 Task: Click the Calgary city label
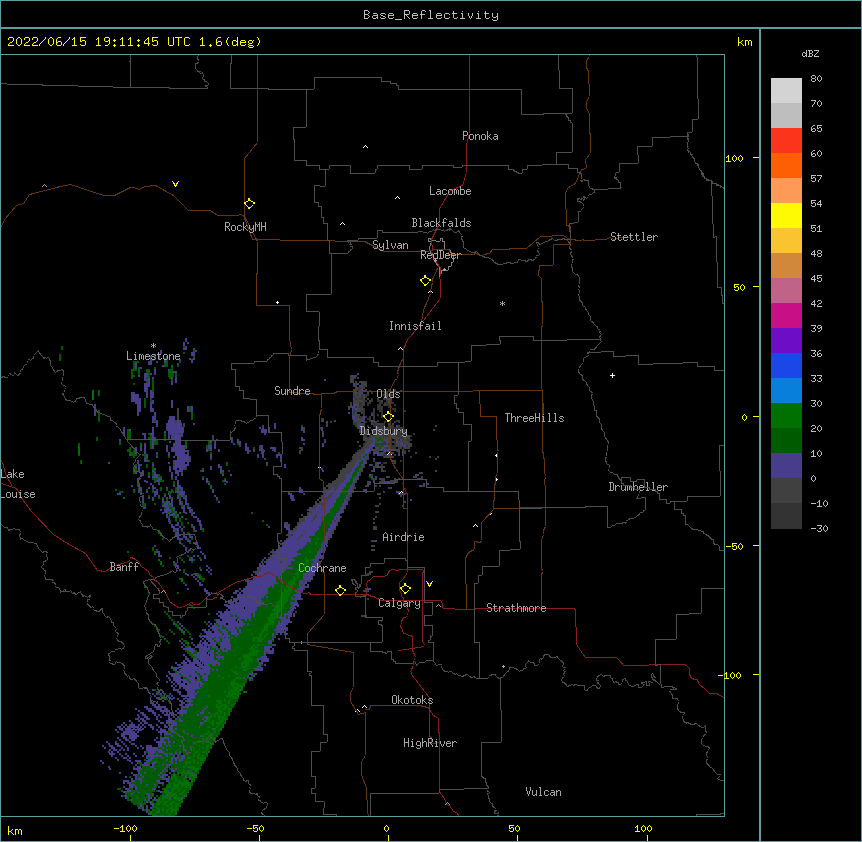click(399, 603)
